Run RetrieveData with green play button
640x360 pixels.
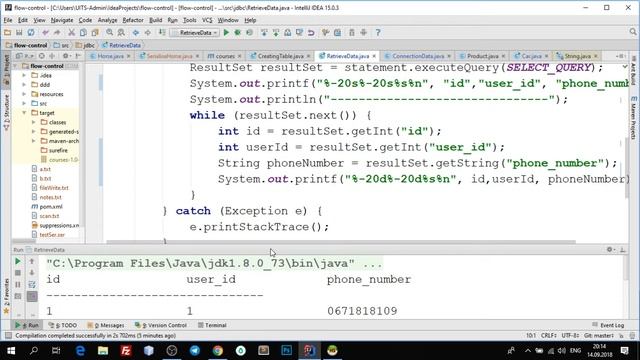point(226,33)
